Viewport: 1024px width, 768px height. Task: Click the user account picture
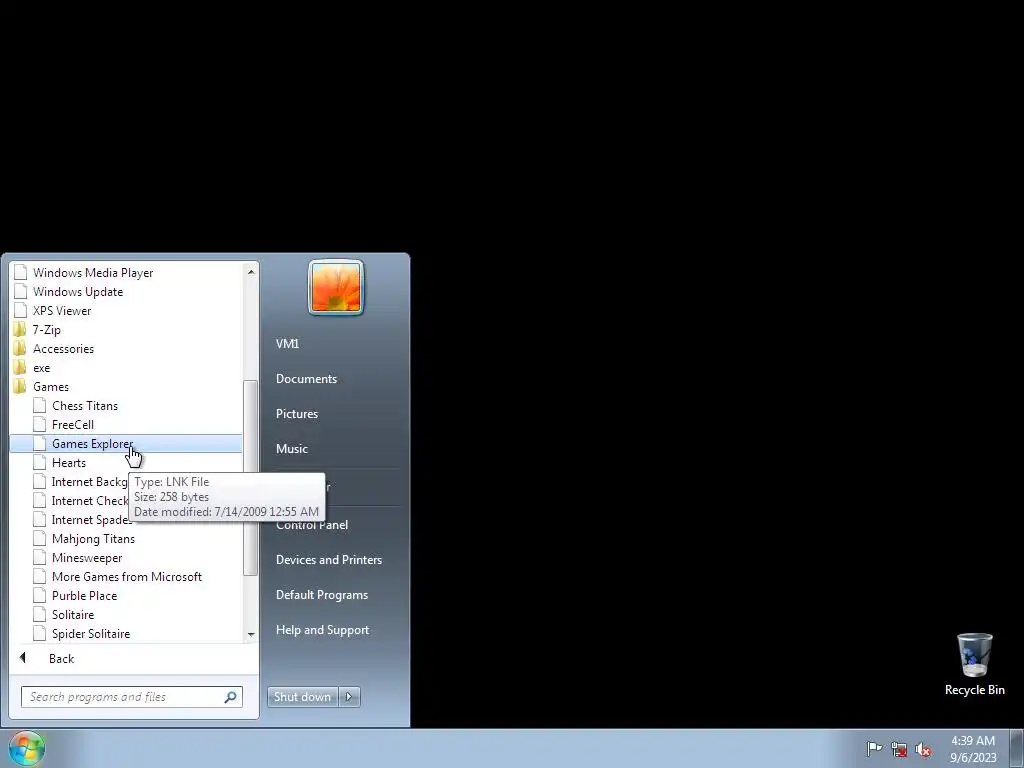pos(336,287)
